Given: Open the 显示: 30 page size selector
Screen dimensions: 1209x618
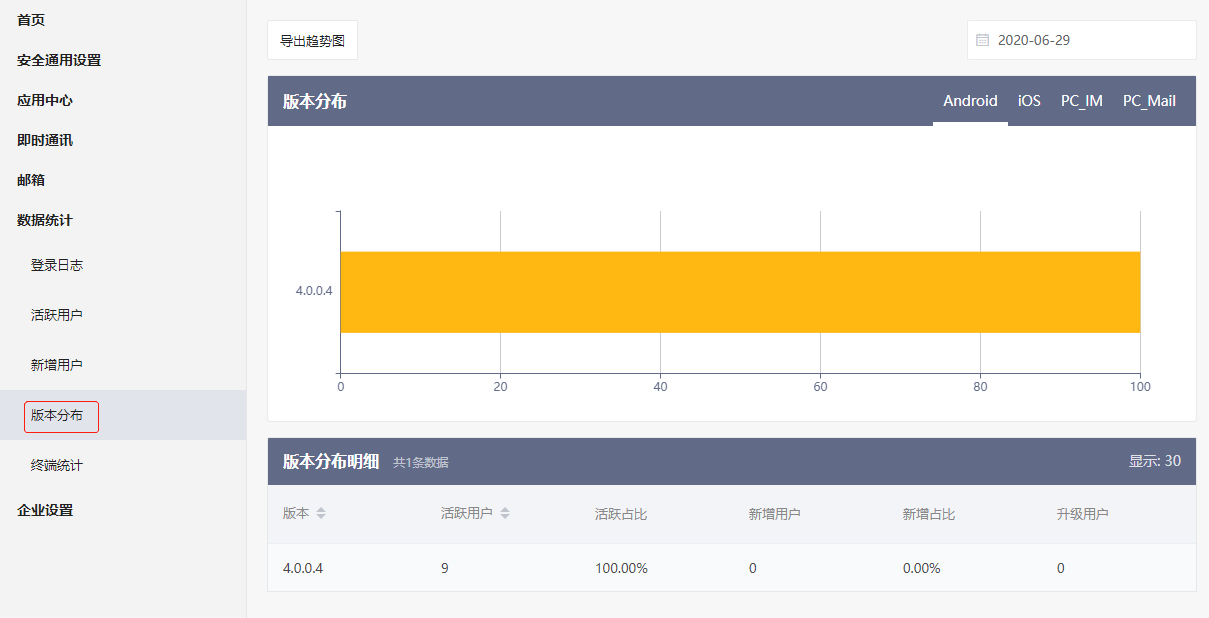Looking at the screenshot, I should click(x=1154, y=461).
